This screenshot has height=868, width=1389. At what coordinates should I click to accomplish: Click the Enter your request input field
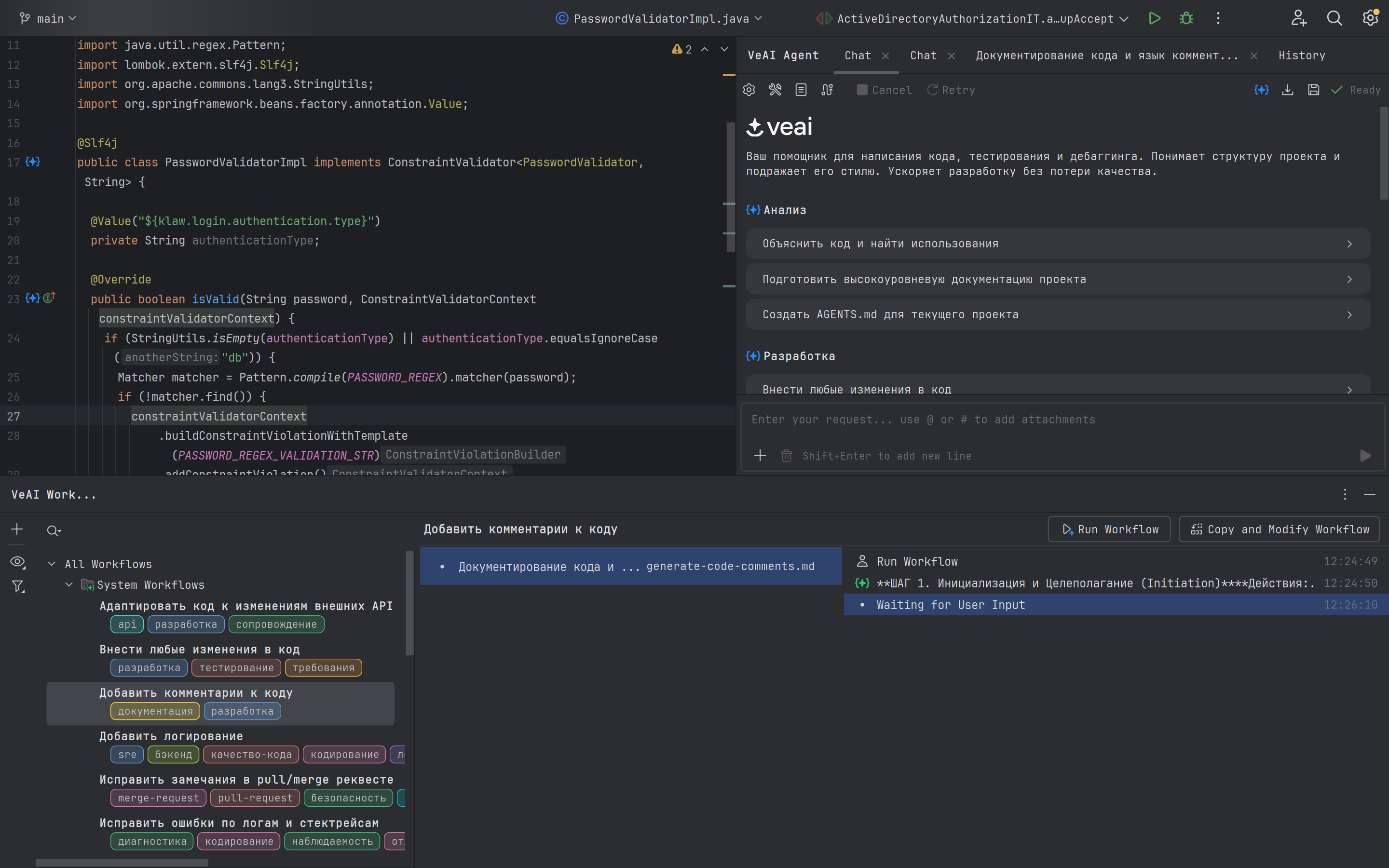point(976,419)
